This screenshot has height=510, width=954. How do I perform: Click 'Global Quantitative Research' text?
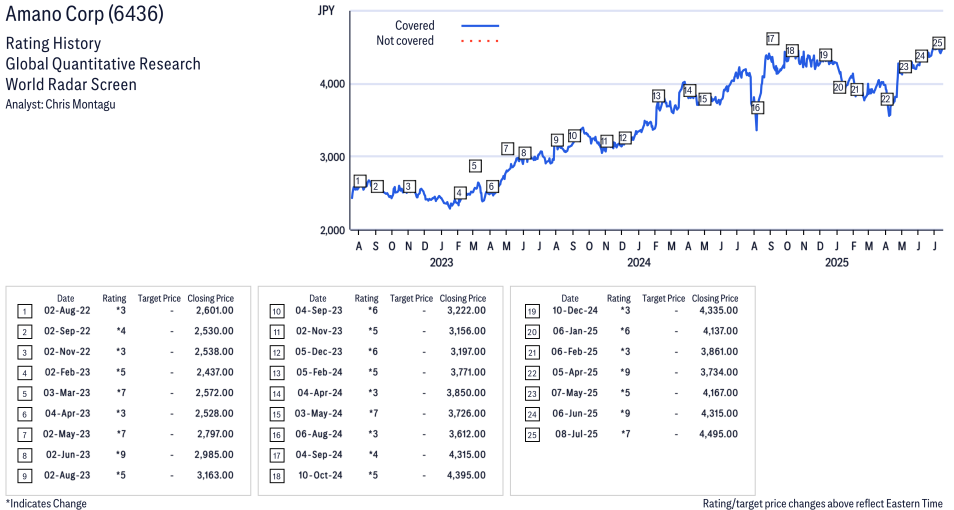(x=103, y=64)
